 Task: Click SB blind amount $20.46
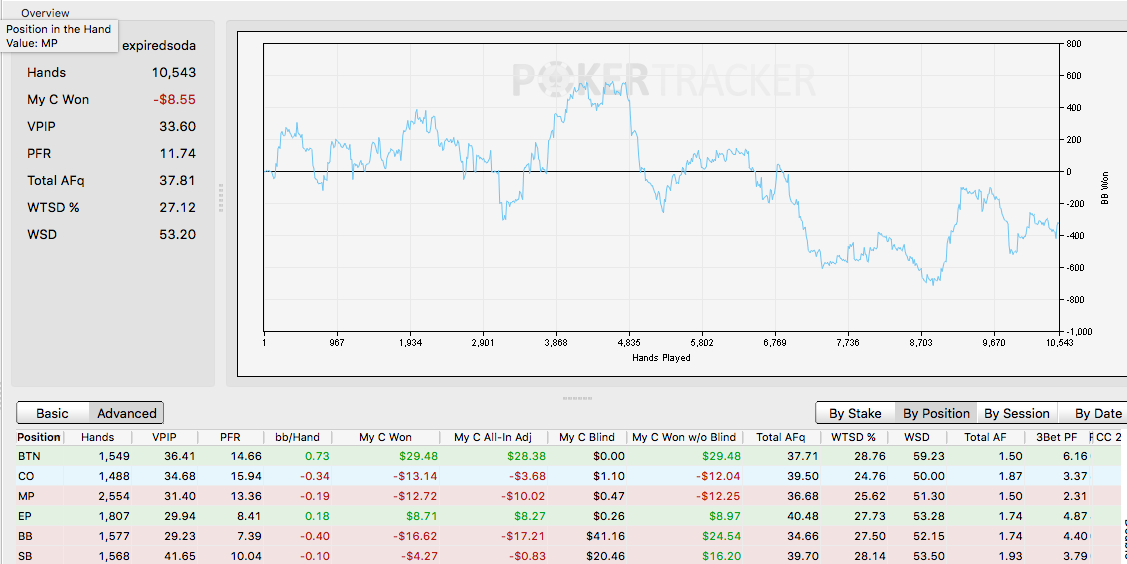coord(607,556)
